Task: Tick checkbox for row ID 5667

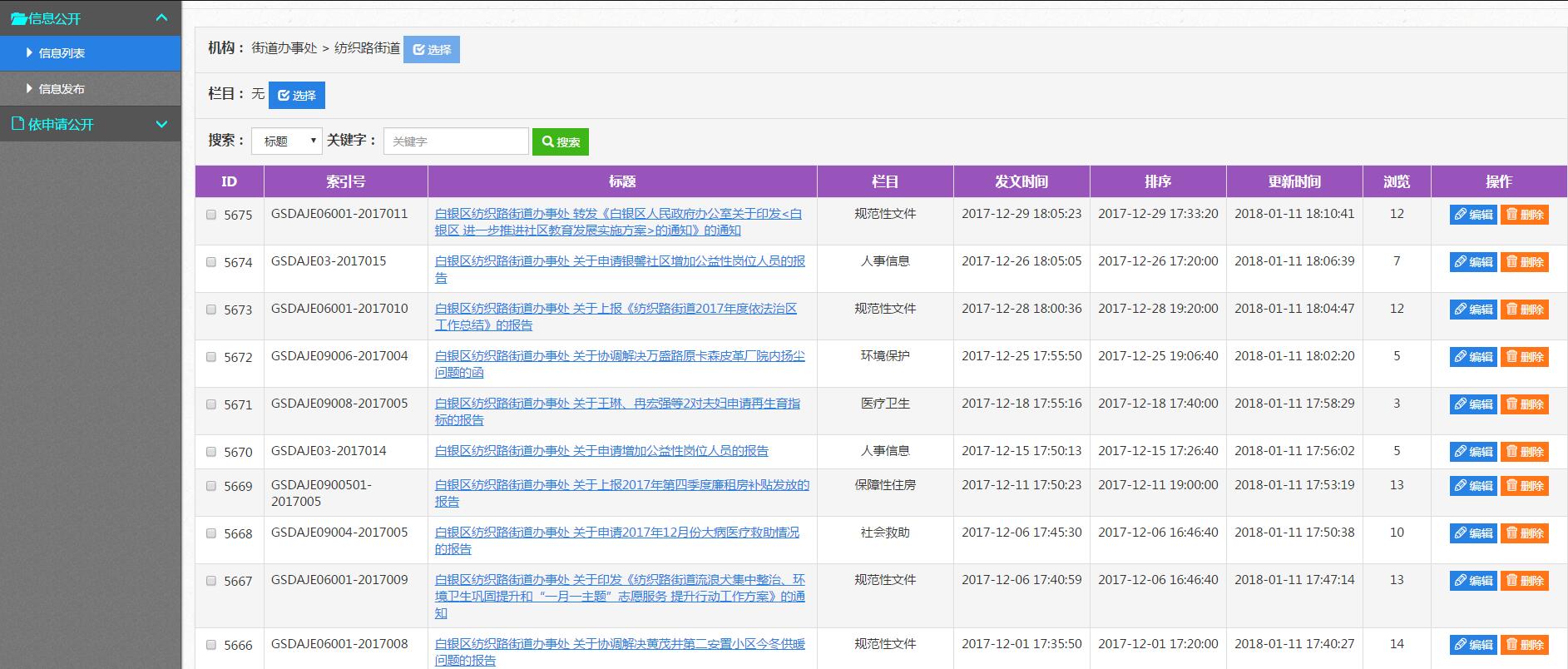Action: pos(211,581)
